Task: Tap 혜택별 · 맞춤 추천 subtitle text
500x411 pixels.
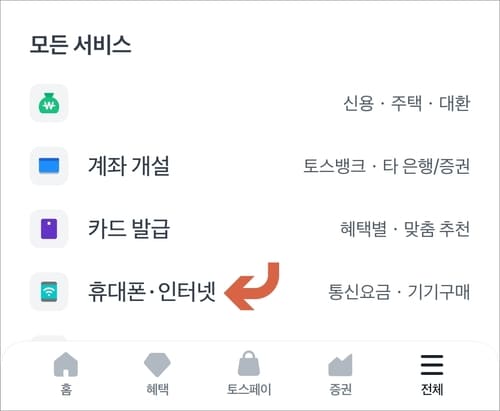Action: coord(405,229)
